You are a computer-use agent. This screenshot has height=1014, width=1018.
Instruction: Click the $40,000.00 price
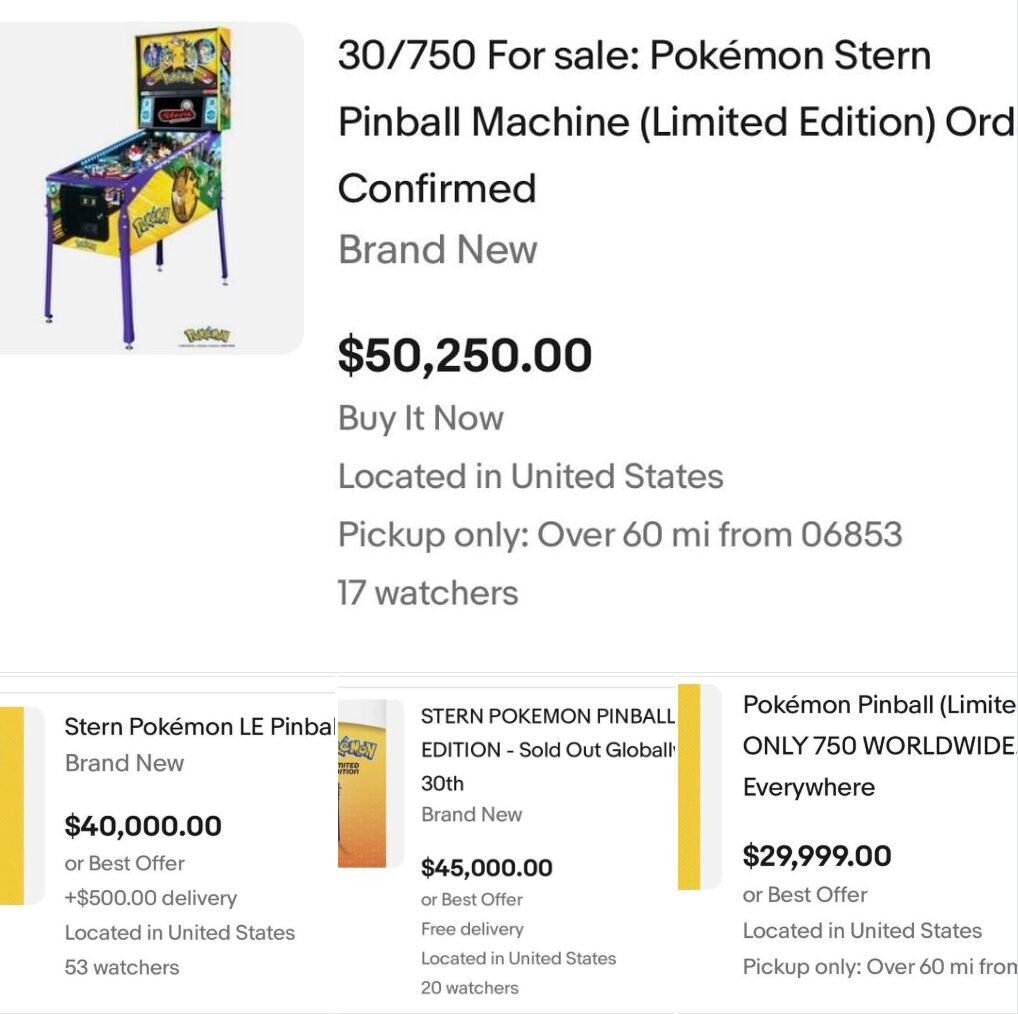[x=143, y=826]
